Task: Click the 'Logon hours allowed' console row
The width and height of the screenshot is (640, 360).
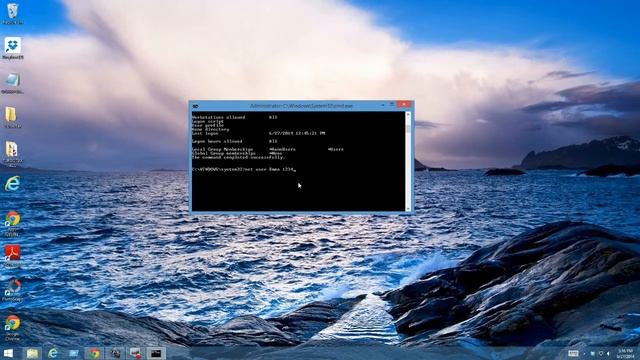Action: (x=235, y=141)
